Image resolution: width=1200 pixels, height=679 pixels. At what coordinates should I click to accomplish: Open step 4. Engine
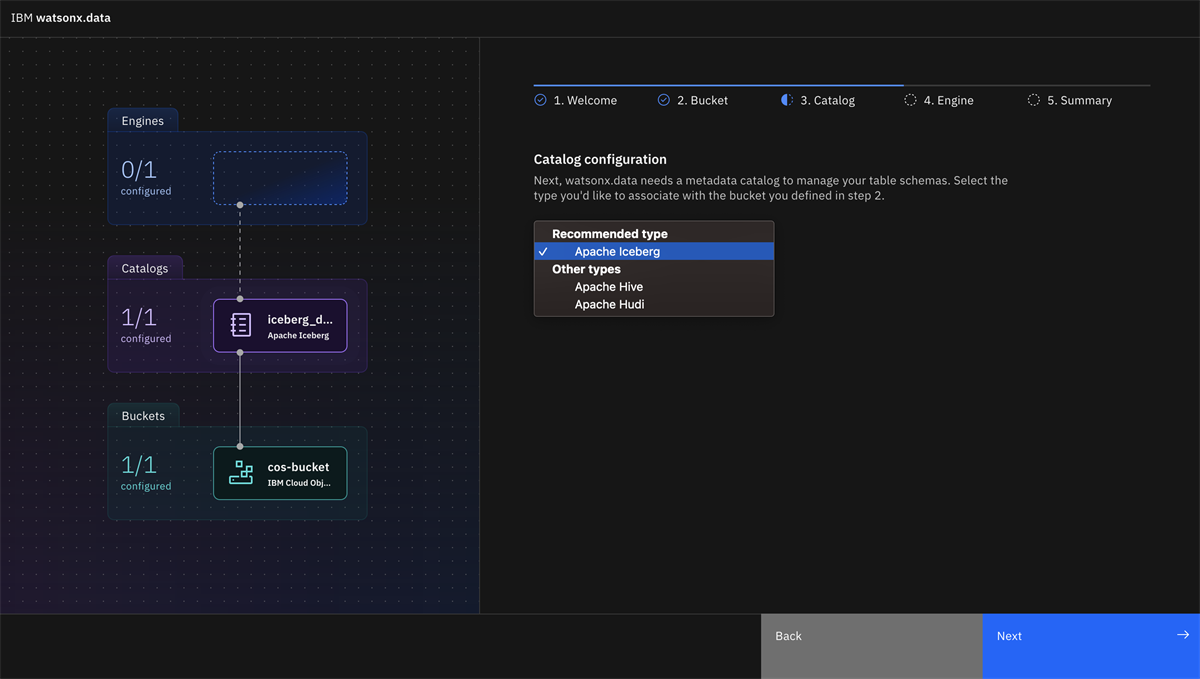click(x=939, y=100)
